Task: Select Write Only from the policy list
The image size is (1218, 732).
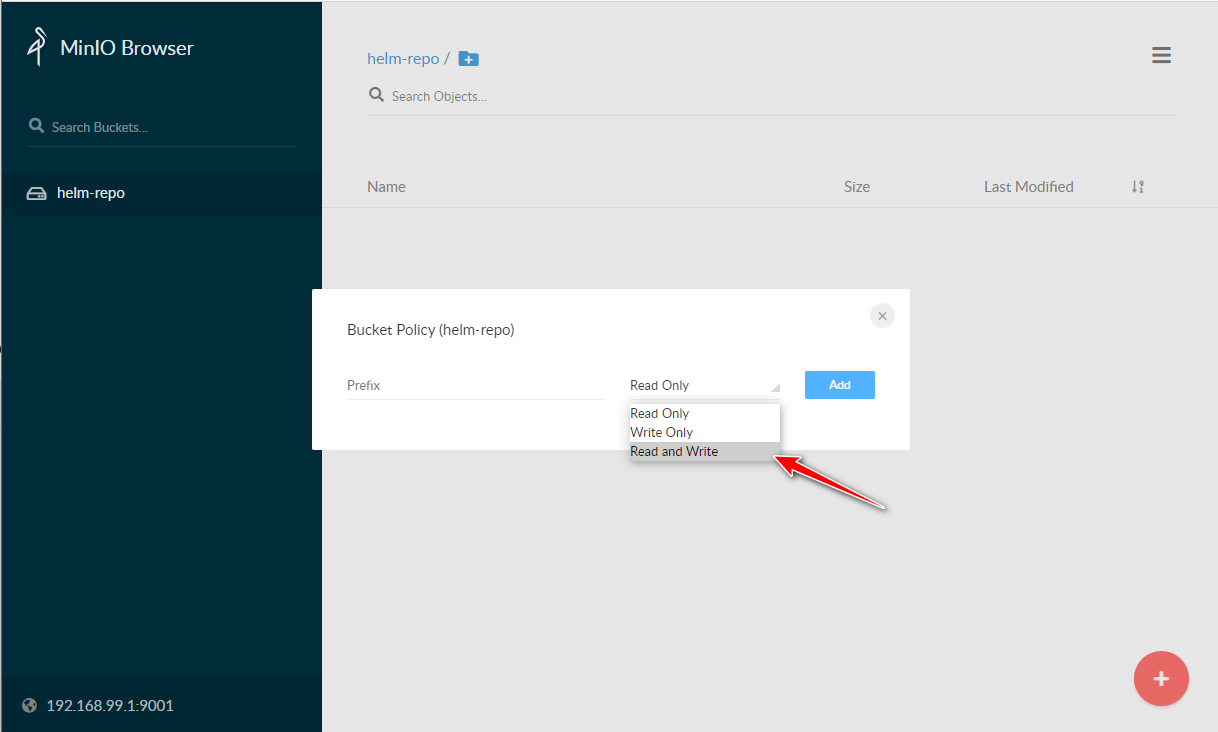Action: [x=662, y=432]
